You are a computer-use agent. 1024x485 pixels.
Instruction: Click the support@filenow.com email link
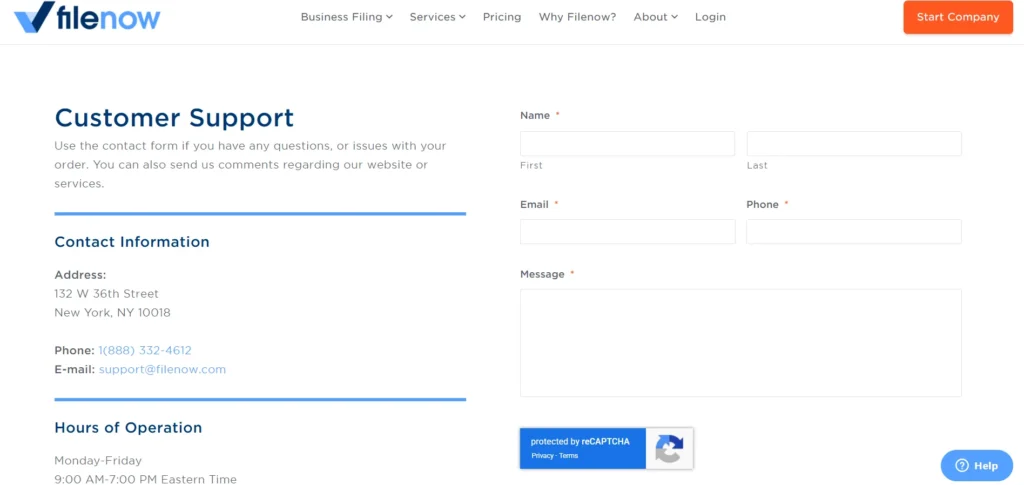pos(162,369)
